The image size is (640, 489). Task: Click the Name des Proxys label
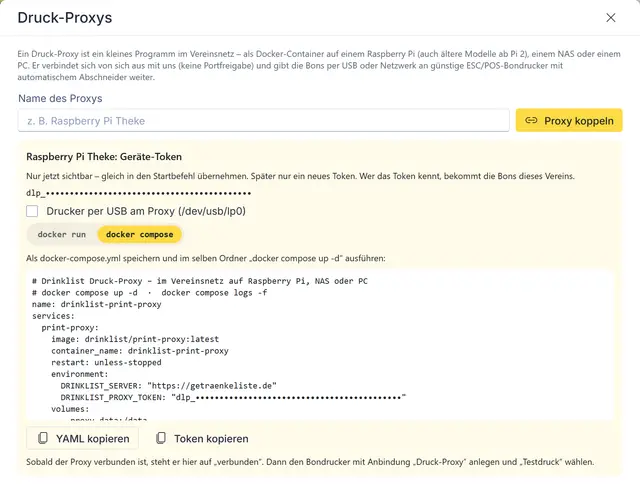(x=60, y=98)
